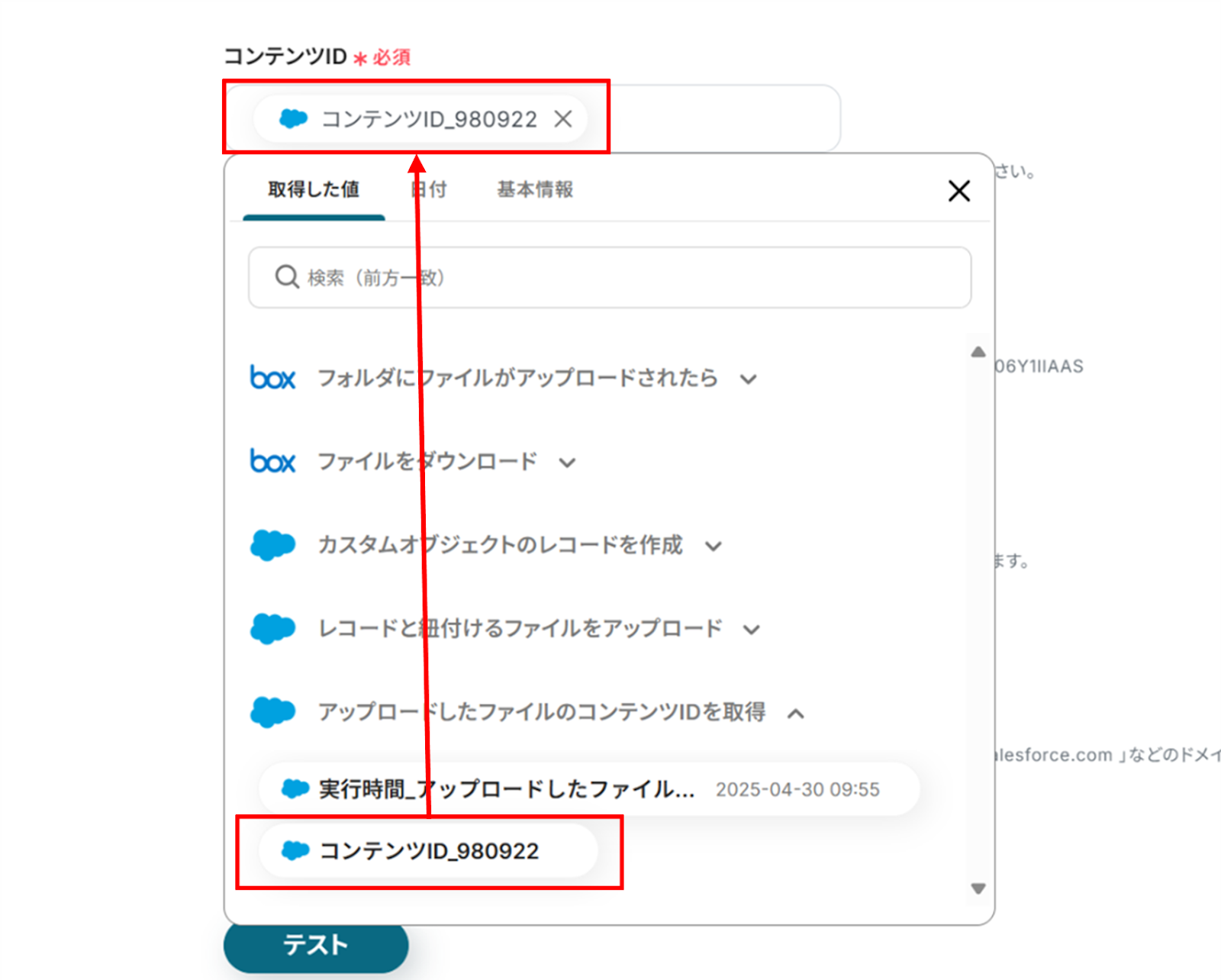The image size is (1221, 980).
Task: Click the scrollbar down arrow
Action: pyautogui.click(x=978, y=888)
